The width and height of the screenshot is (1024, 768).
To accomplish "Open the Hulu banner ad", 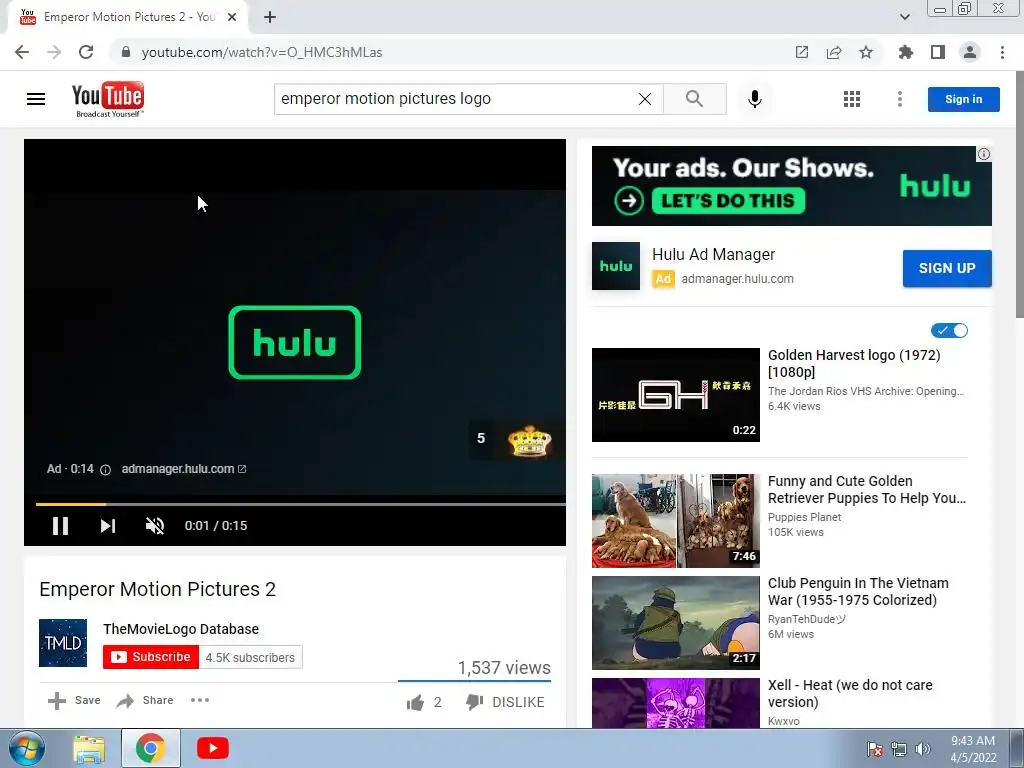I will point(792,186).
